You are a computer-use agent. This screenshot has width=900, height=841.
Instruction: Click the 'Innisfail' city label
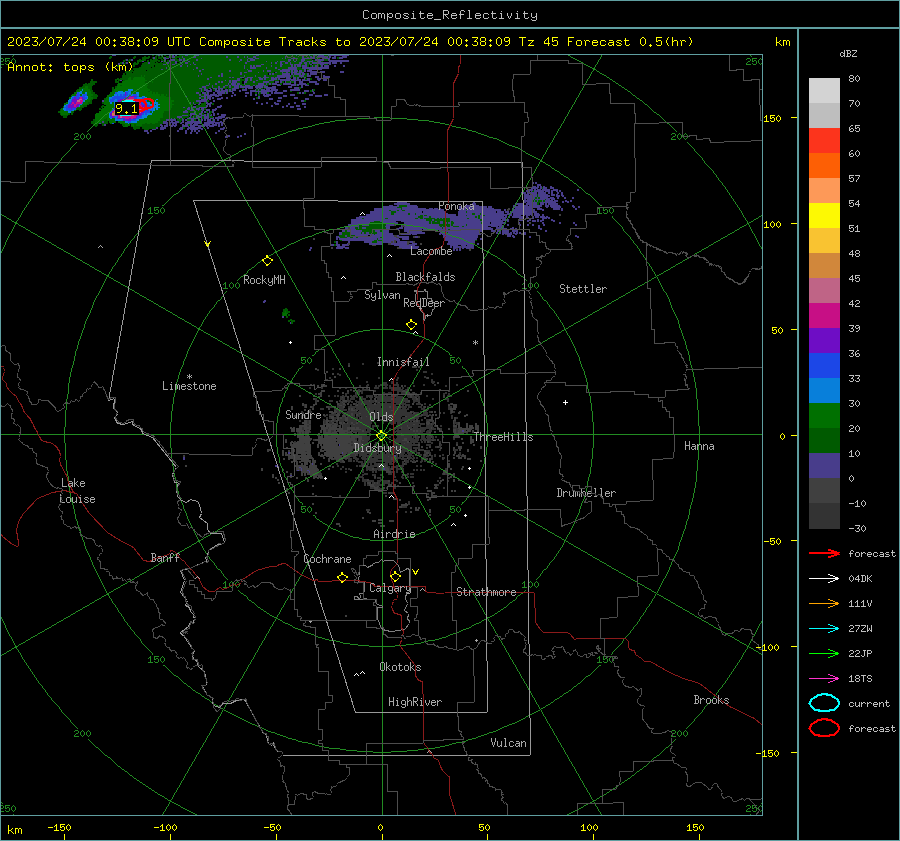(x=403, y=362)
